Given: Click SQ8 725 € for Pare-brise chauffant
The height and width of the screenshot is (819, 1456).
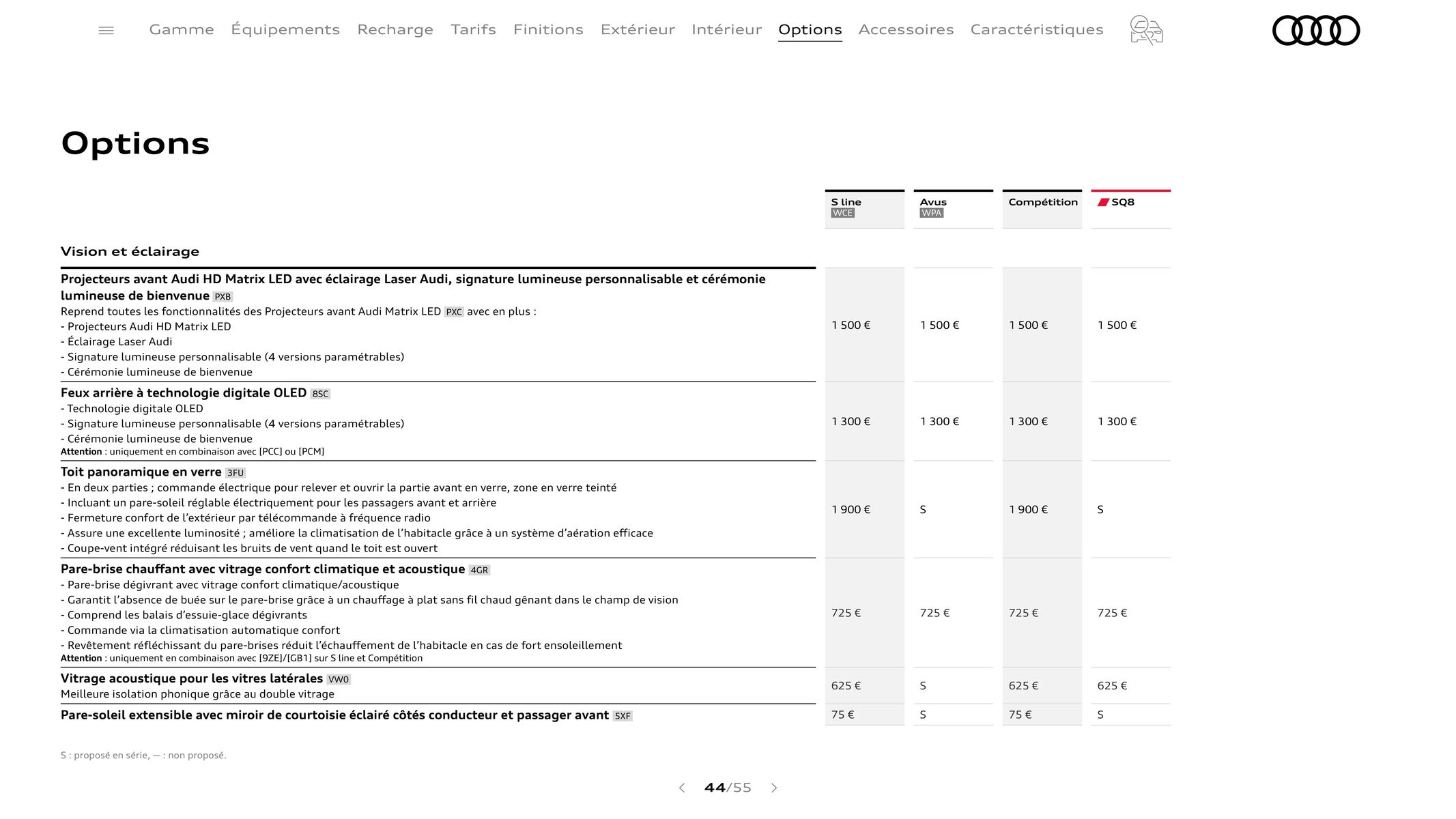Looking at the screenshot, I should tap(1113, 614).
